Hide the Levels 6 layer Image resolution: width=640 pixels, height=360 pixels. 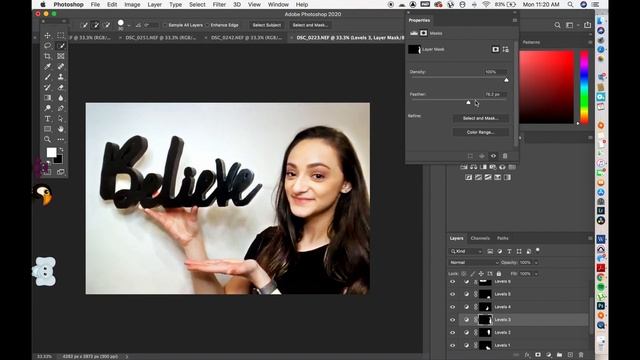(452, 282)
